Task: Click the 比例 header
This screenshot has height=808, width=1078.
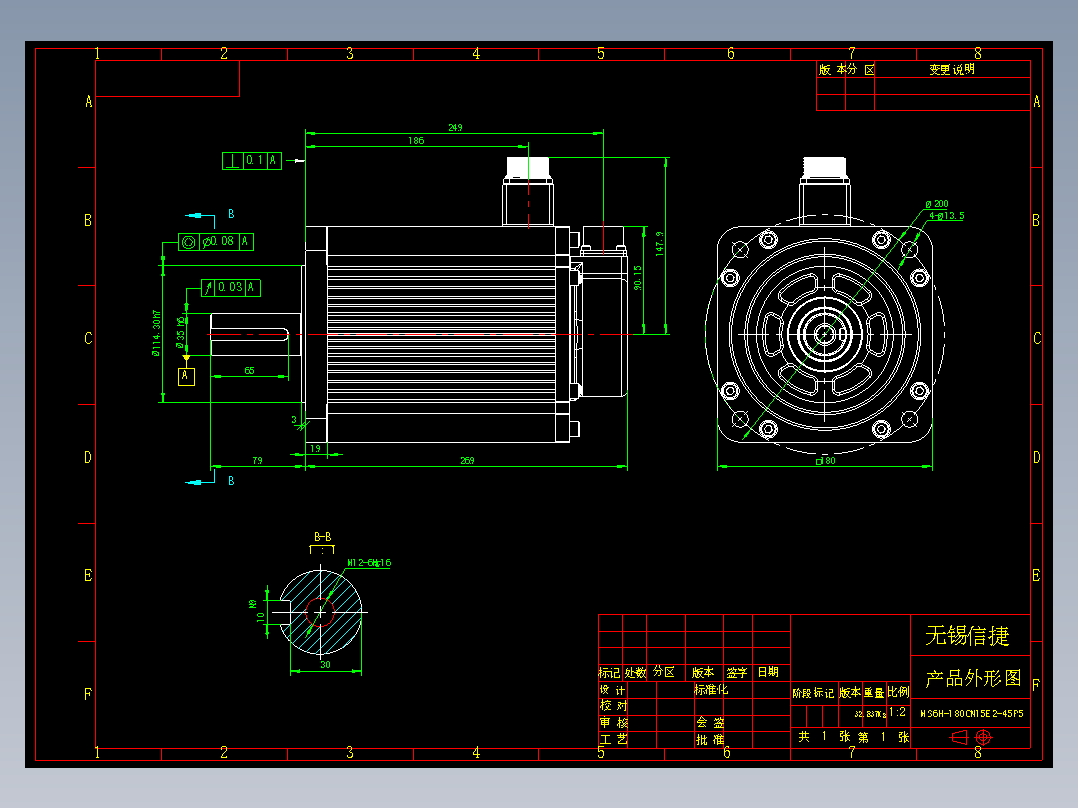Action: (898, 692)
